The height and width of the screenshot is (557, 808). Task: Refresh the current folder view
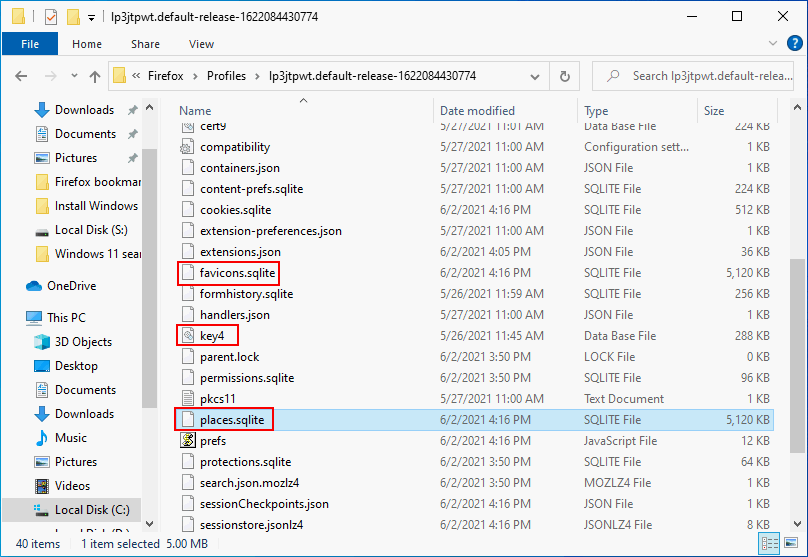565,76
